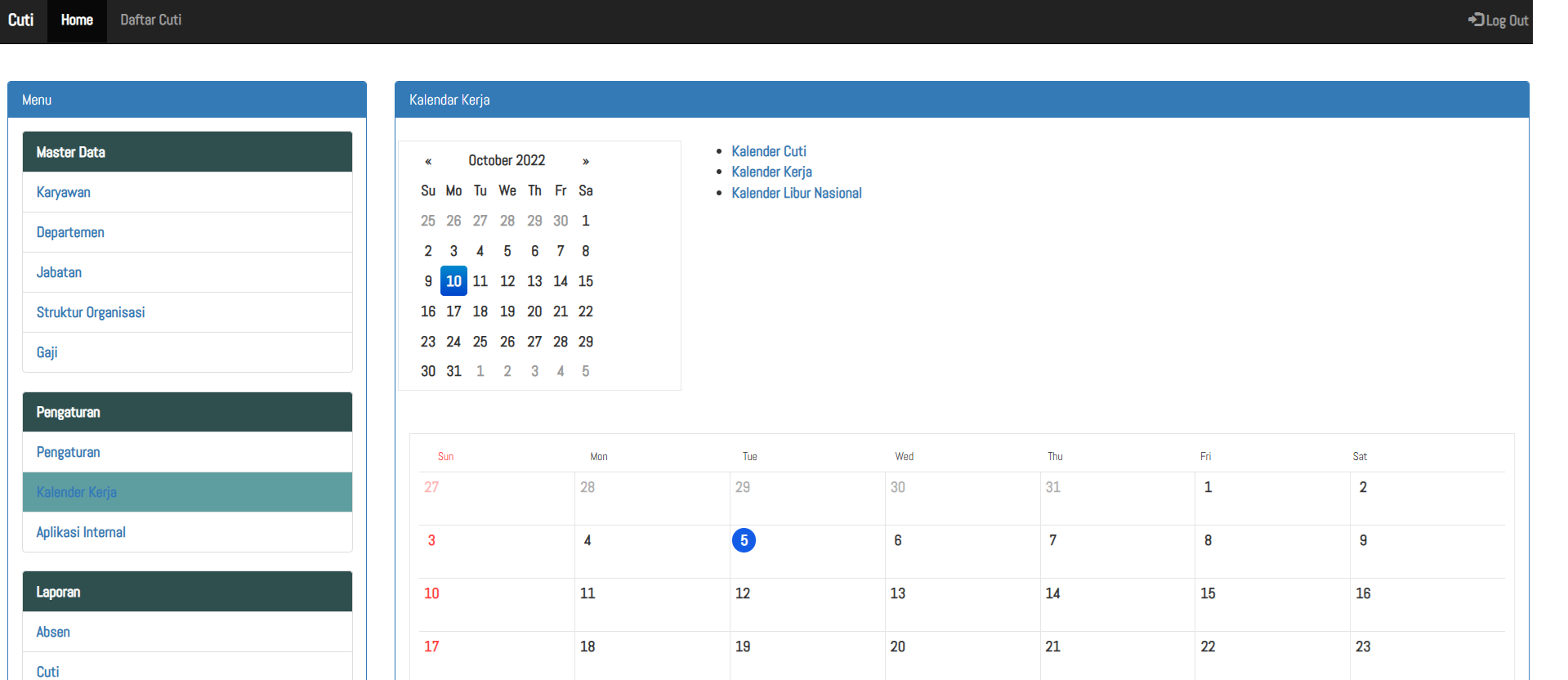Open Struktur Organisasi menu item
The width and height of the screenshot is (1568, 680).
91,312
